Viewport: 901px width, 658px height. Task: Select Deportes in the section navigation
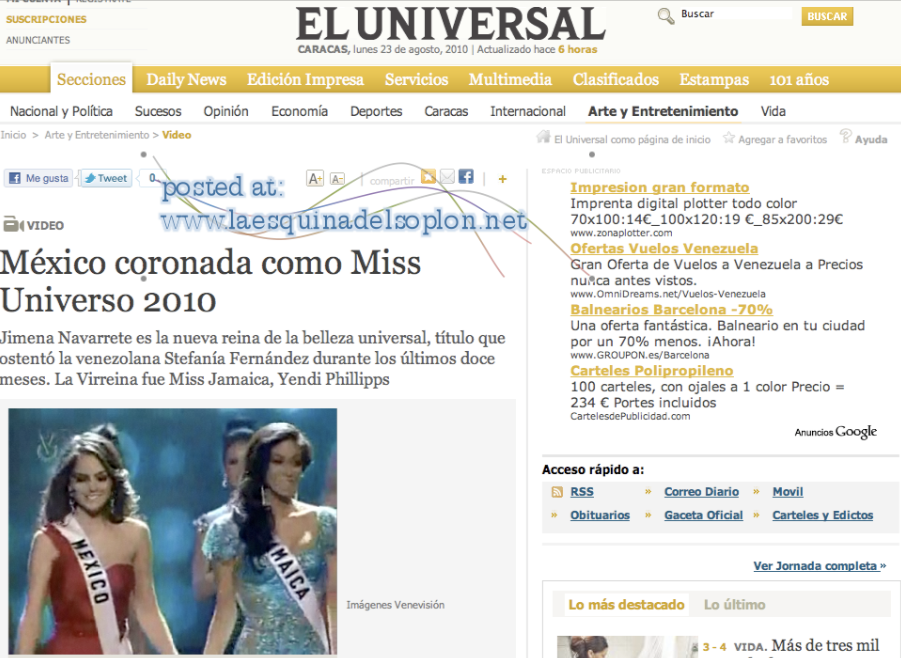(x=376, y=111)
